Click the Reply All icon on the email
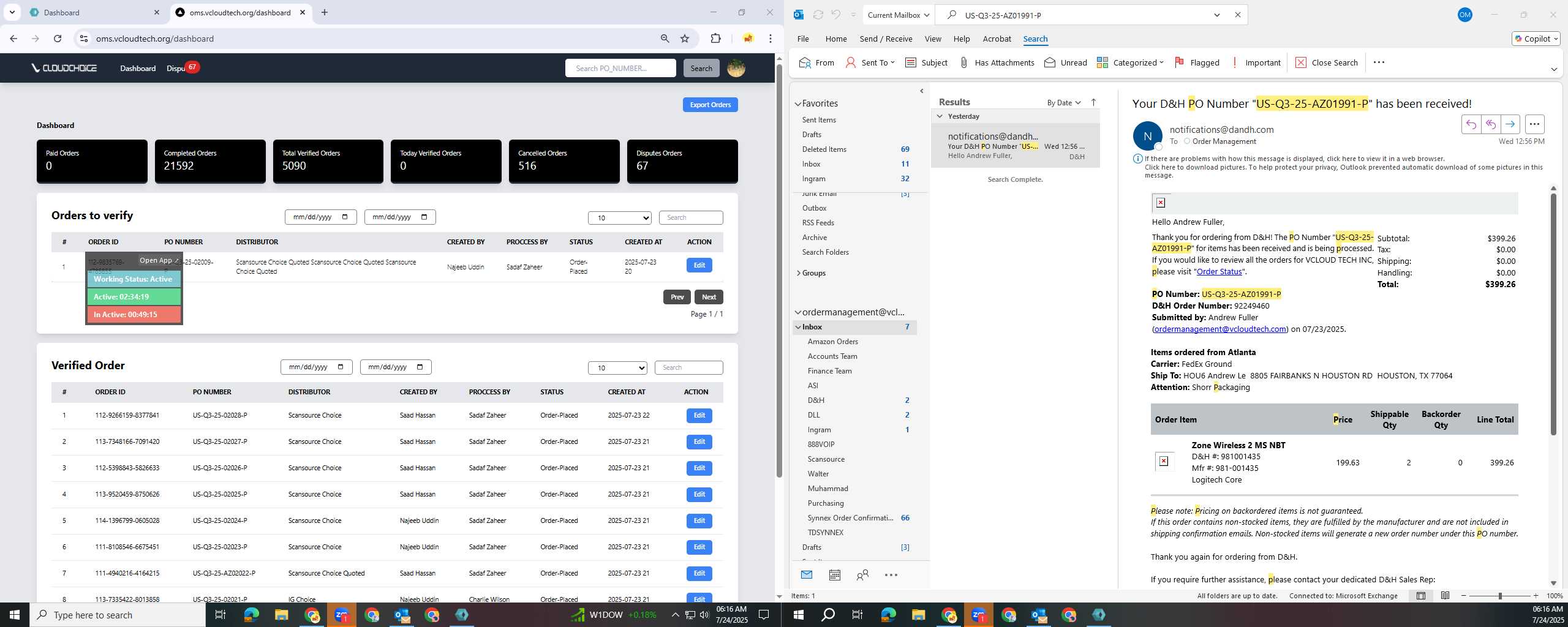Viewport: 1568px width, 627px height. click(x=1490, y=124)
